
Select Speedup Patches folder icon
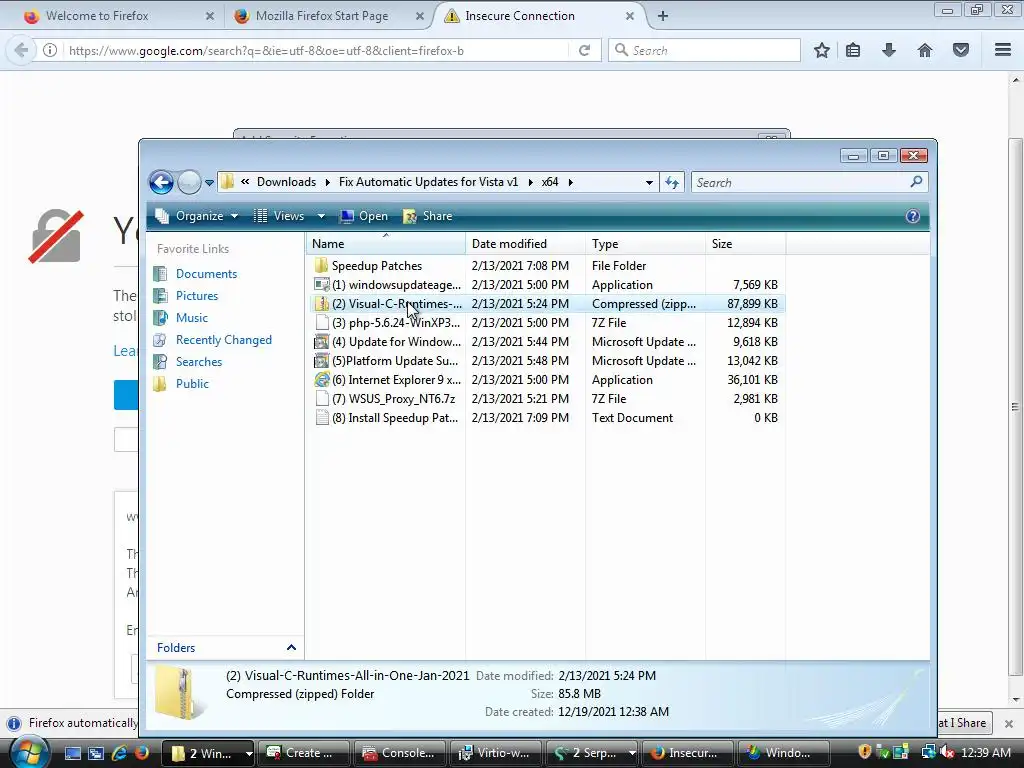pyautogui.click(x=321, y=266)
